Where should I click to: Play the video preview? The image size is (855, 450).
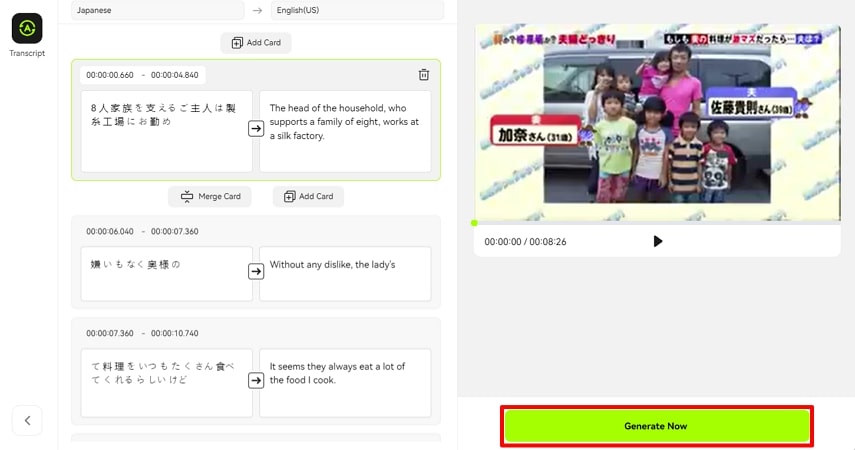coord(657,241)
